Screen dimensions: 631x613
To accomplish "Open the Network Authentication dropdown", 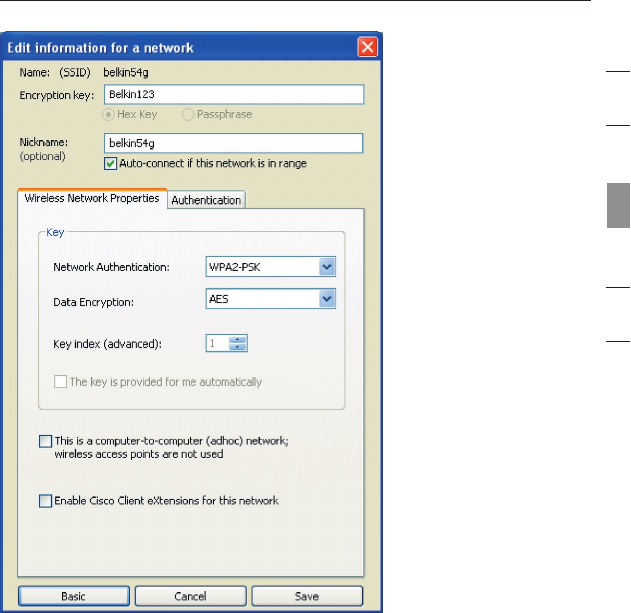I will tap(327, 267).
